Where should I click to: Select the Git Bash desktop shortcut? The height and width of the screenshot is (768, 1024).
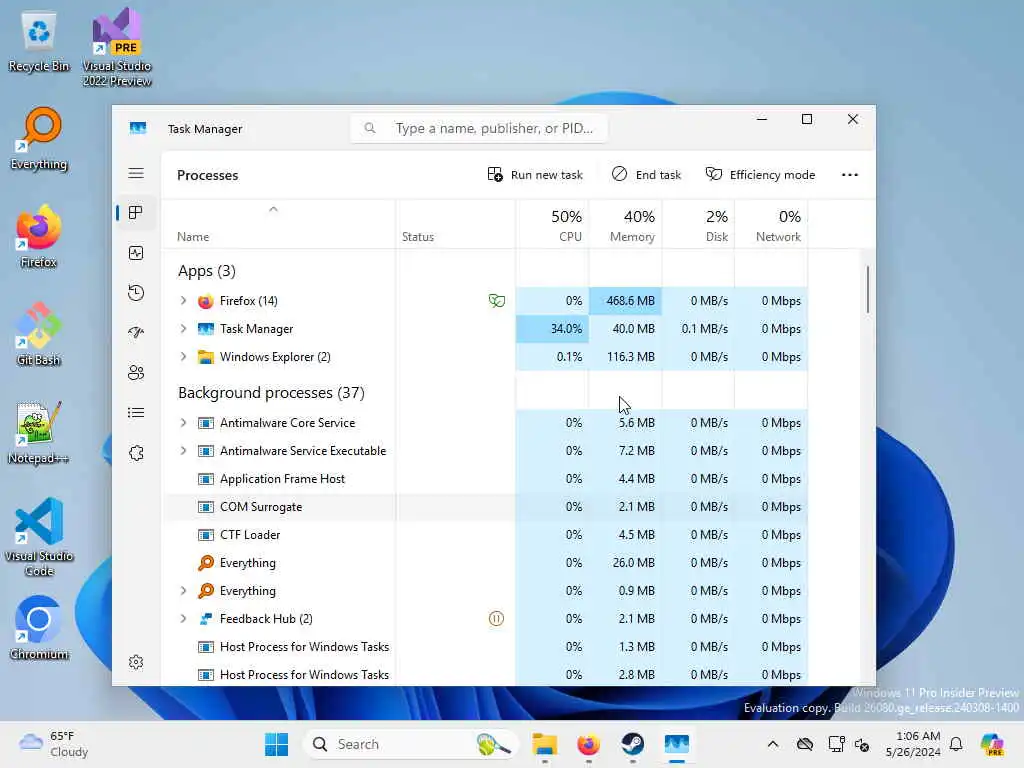click(39, 334)
